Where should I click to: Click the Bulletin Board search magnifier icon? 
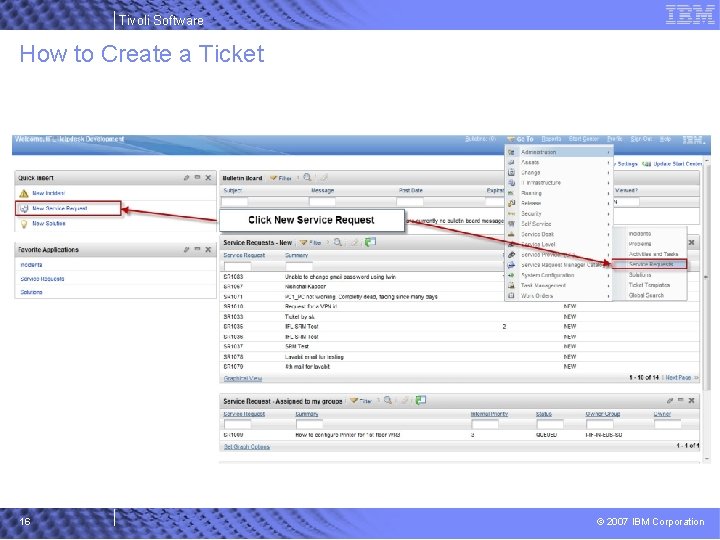tap(307, 177)
